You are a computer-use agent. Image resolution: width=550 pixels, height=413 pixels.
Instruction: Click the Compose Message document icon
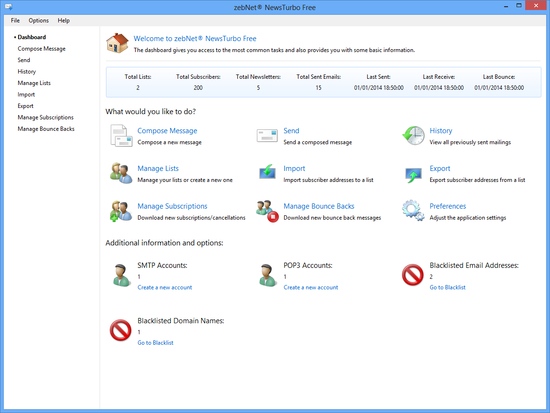coord(121,136)
